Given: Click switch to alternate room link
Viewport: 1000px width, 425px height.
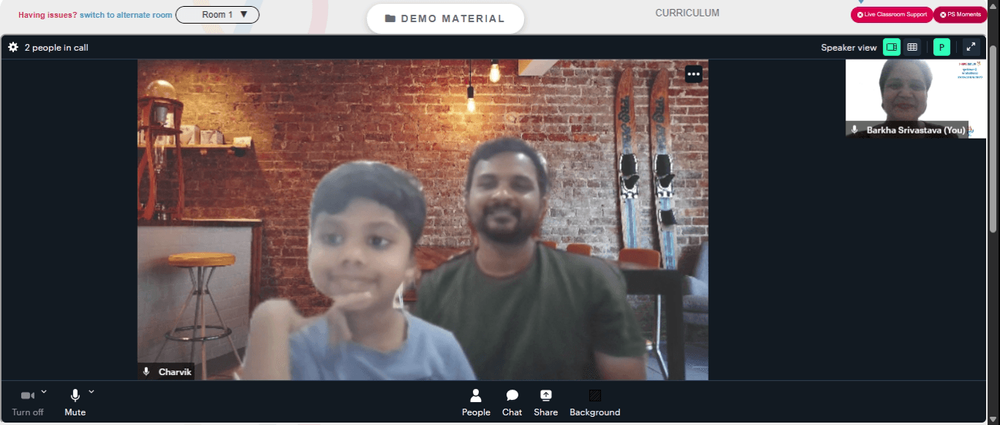Looking at the screenshot, I should click(x=126, y=15).
